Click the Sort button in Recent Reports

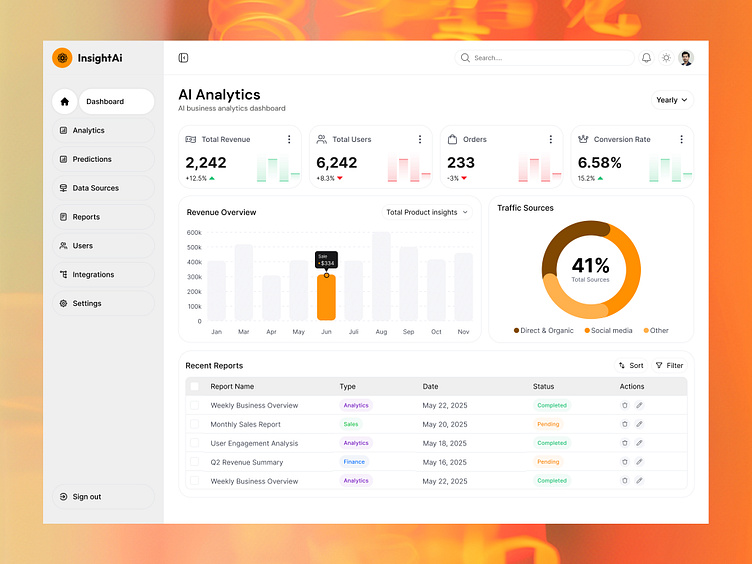click(x=631, y=365)
